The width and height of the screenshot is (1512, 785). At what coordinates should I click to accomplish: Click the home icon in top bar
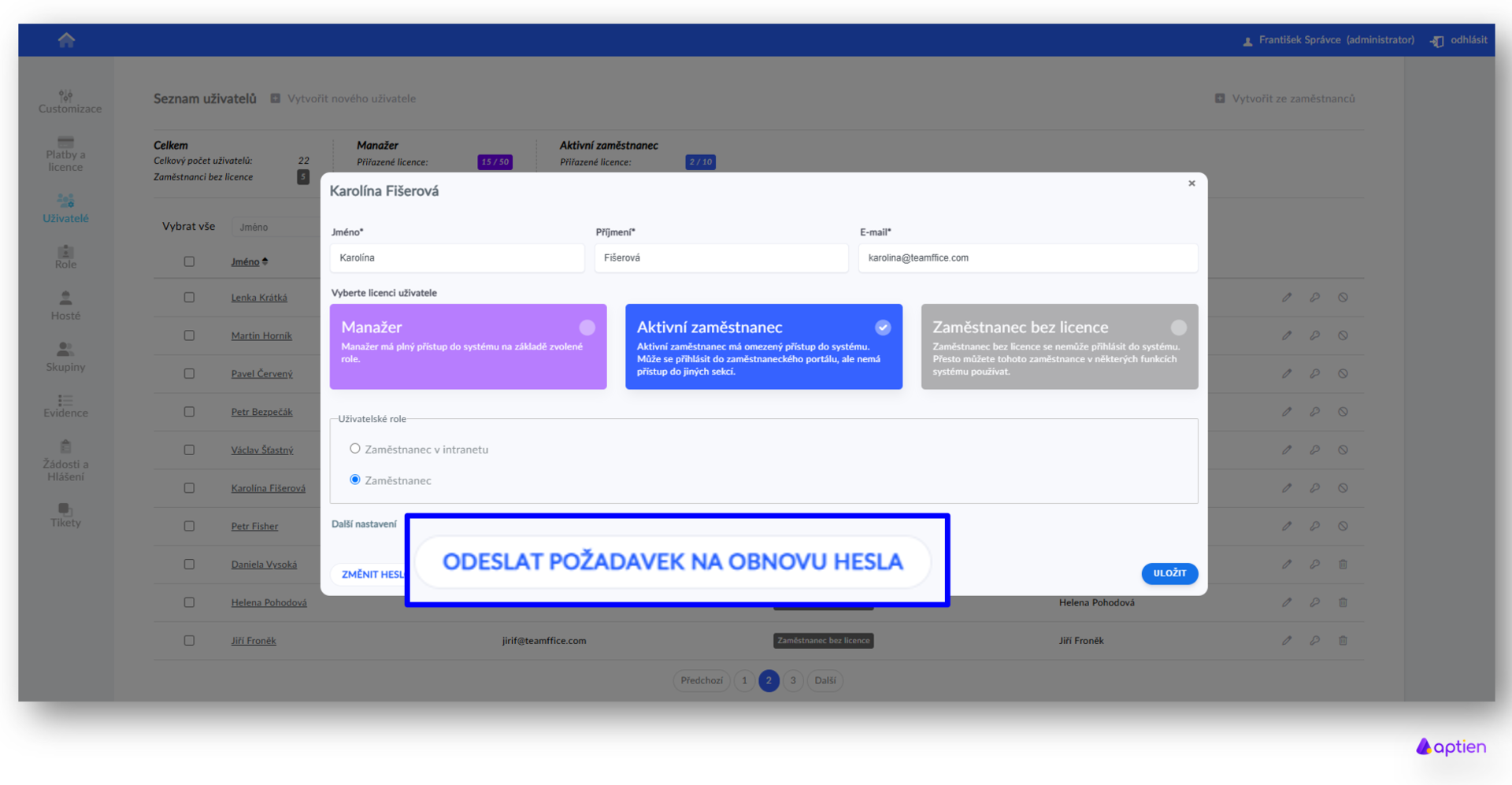(66, 40)
